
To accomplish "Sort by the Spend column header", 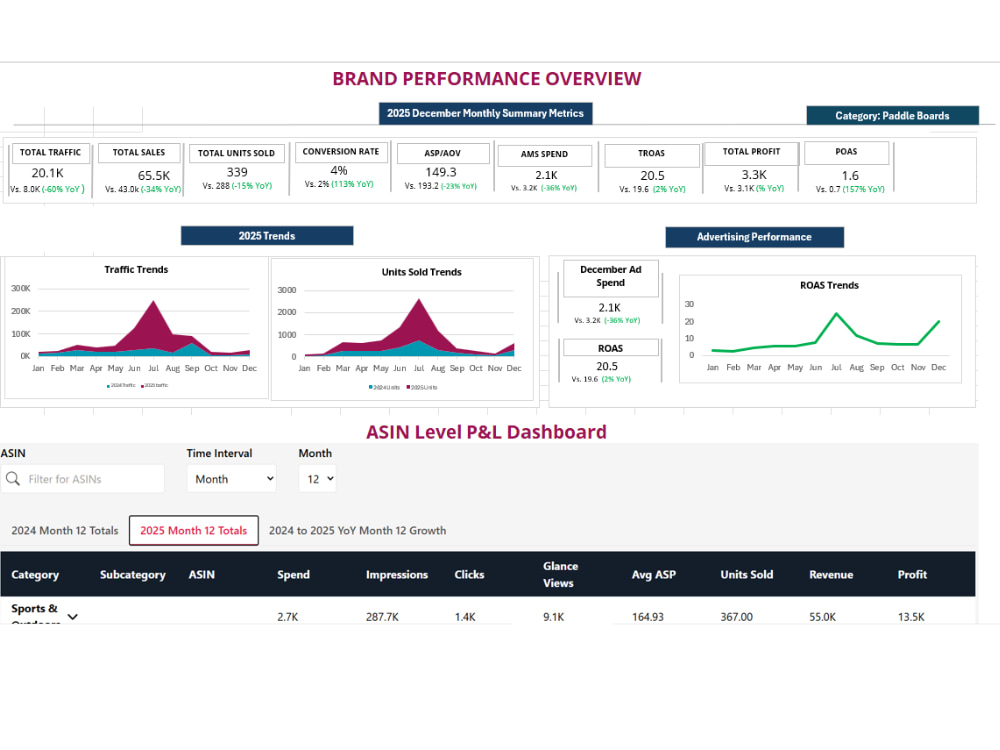I will 293,575.
